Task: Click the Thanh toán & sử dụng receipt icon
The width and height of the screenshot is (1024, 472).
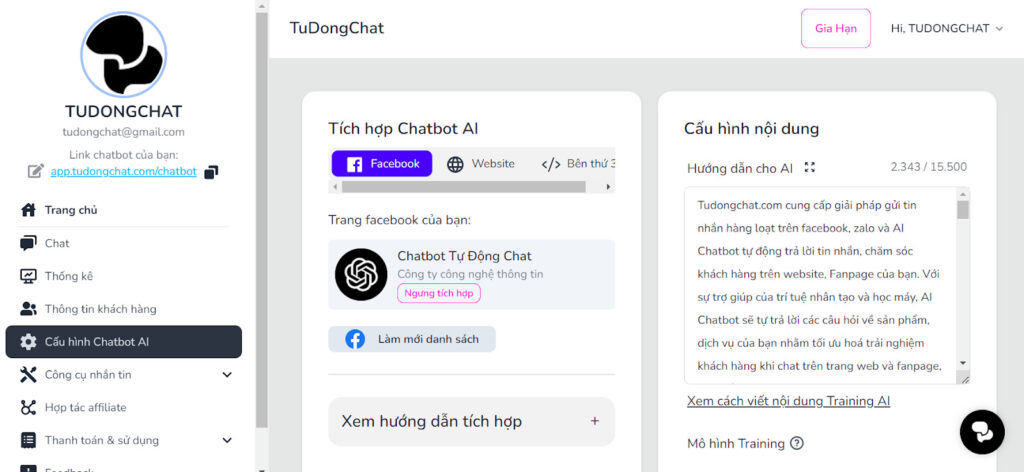Action: (x=28, y=440)
